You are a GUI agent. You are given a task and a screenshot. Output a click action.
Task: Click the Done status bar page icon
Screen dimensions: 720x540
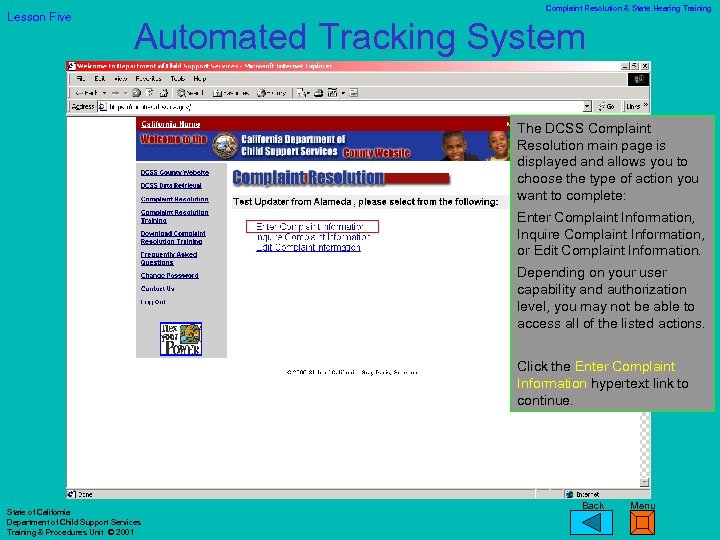pyautogui.click(x=72, y=495)
